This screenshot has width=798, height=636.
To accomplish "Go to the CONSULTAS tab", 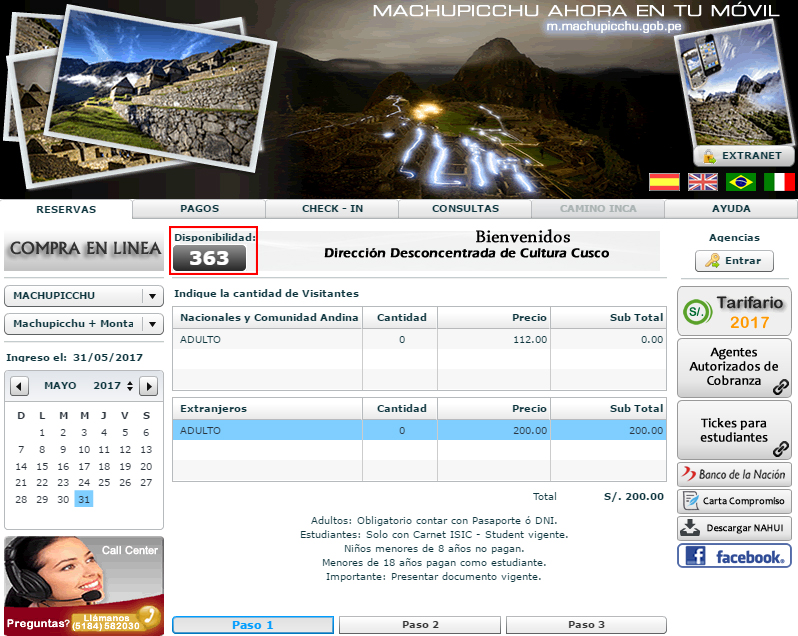I will [465, 209].
